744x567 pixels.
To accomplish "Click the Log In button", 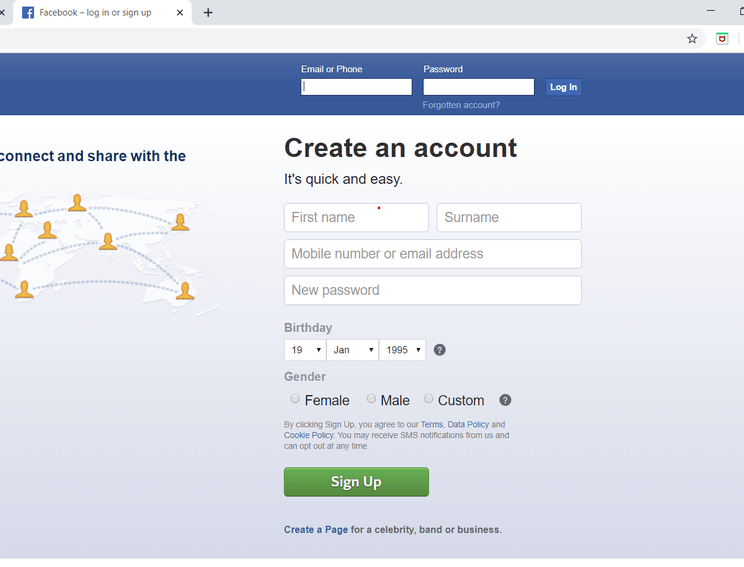I will (563, 87).
